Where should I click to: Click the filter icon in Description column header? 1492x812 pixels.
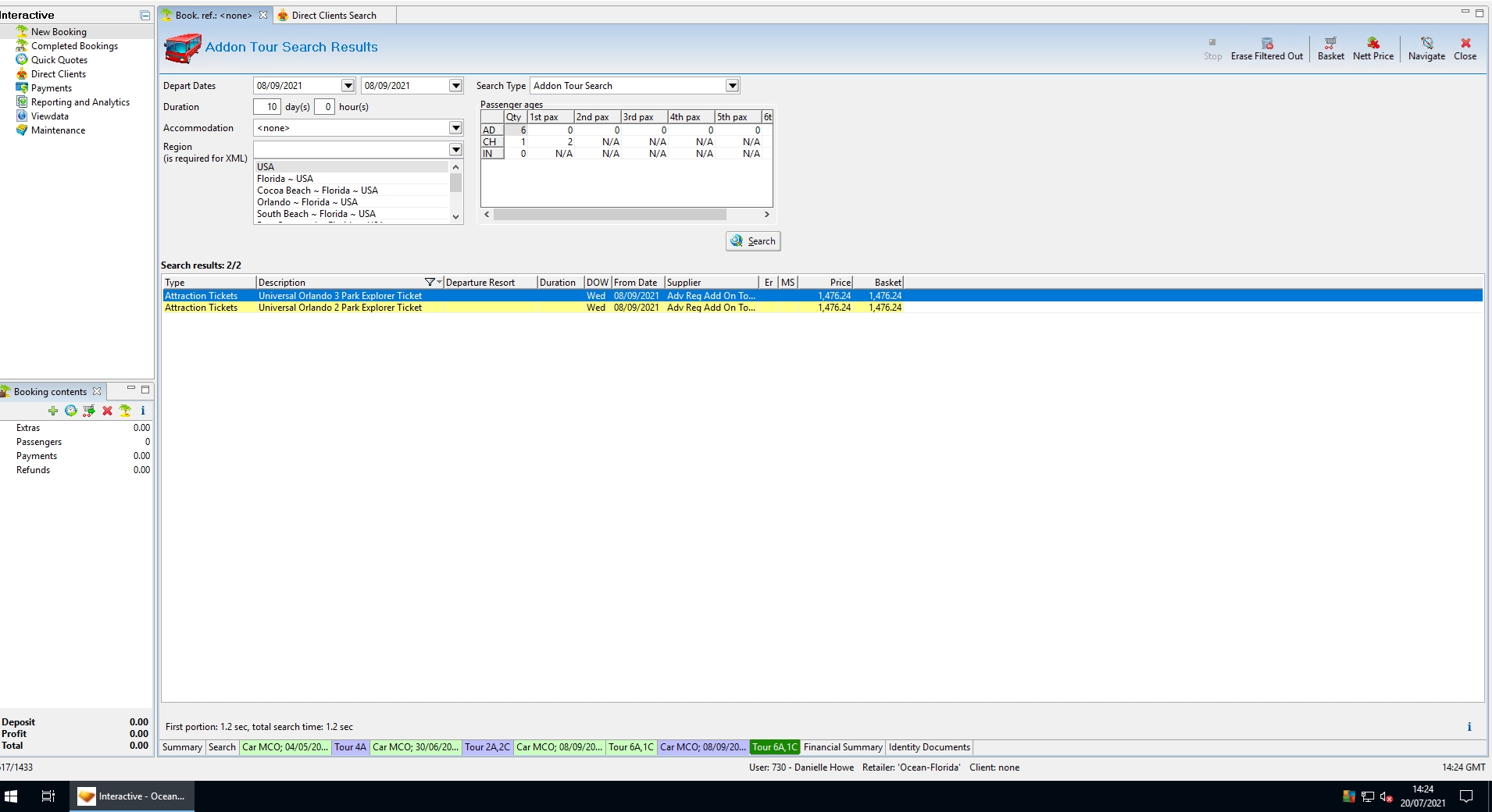[x=430, y=283]
